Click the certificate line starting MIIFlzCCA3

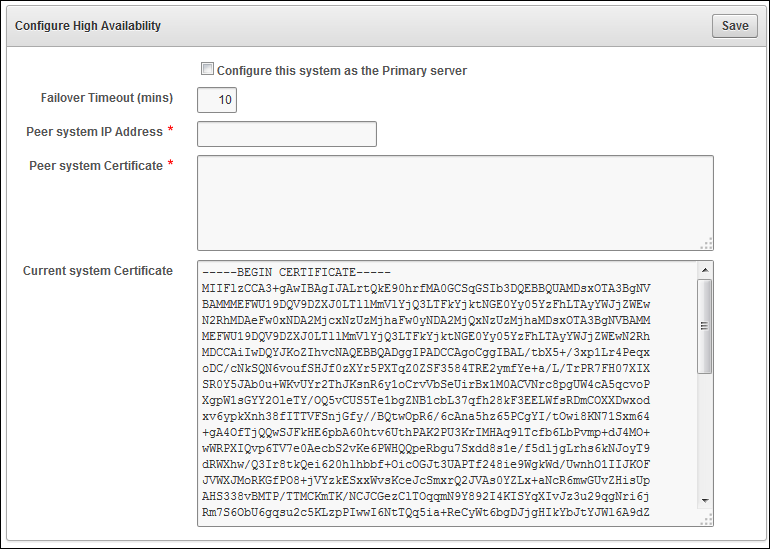pyautogui.click(x=426, y=288)
